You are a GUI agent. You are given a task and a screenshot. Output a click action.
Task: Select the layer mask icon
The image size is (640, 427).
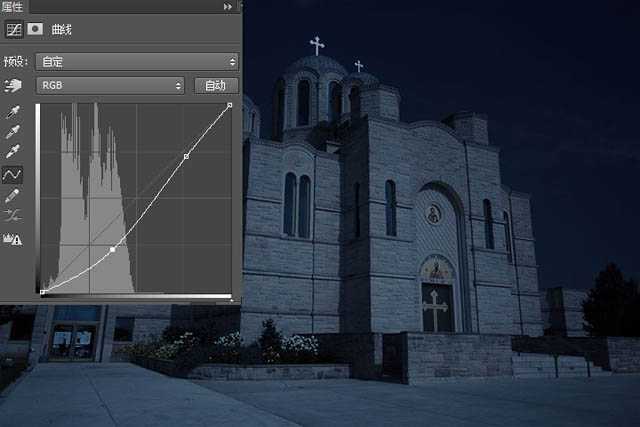tap(34, 29)
